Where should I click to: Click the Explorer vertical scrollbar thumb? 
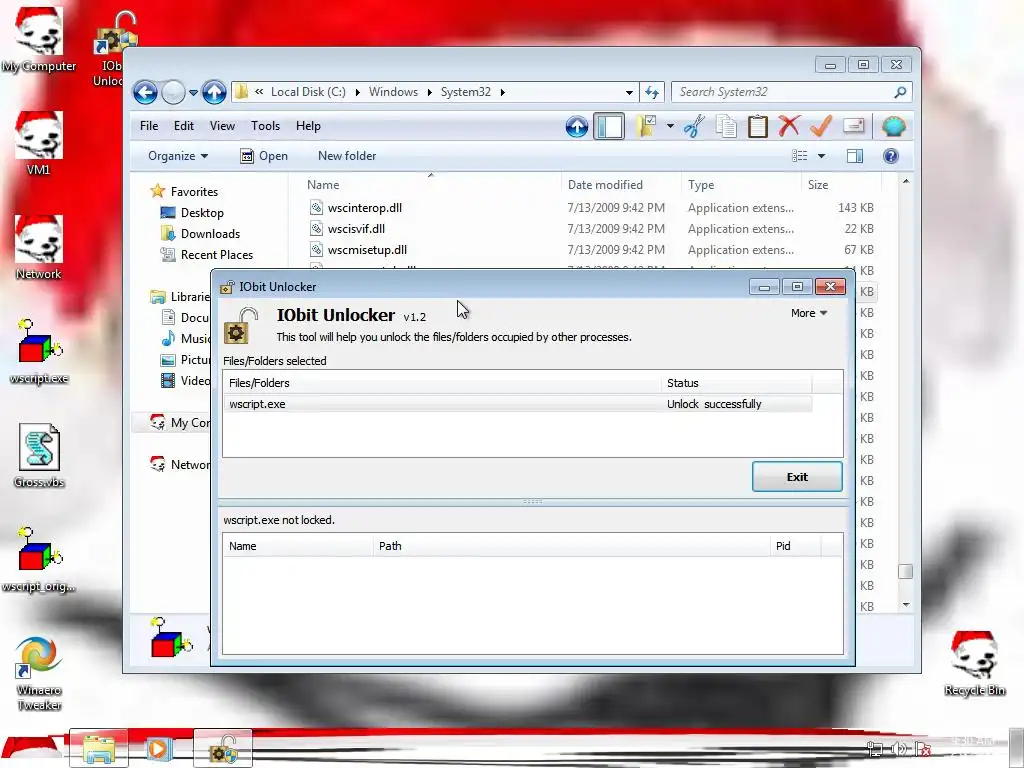905,571
